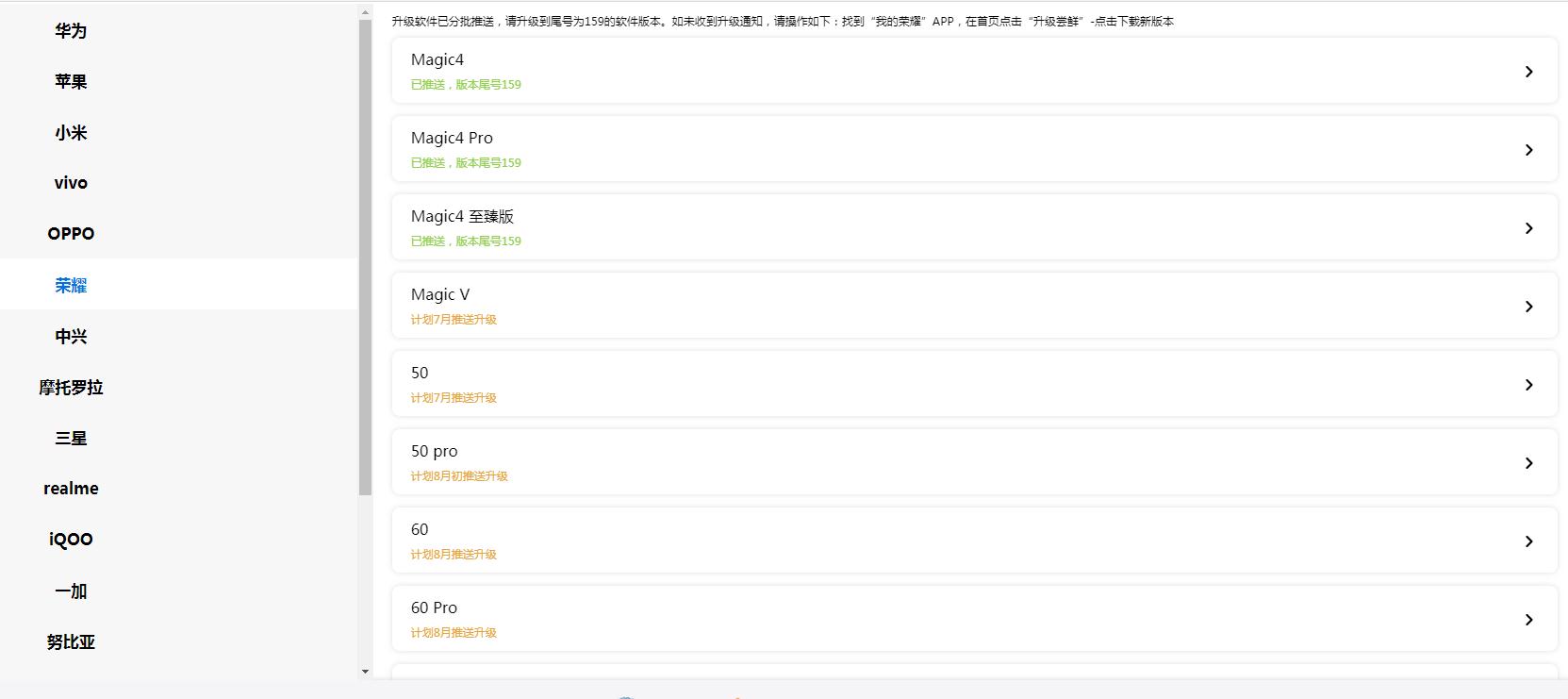The height and width of the screenshot is (699, 1568).
Task: Switch to the OPPO brand
Action: 71,234
